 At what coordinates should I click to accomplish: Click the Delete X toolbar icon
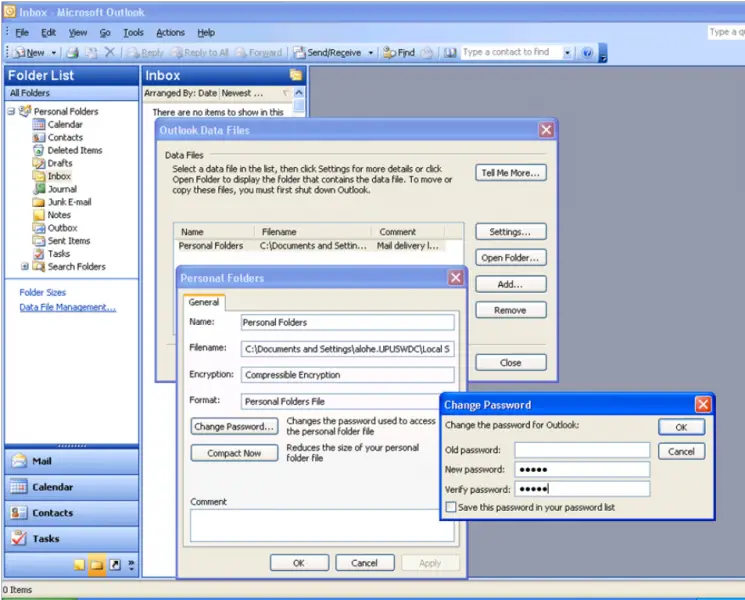pyautogui.click(x=110, y=52)
